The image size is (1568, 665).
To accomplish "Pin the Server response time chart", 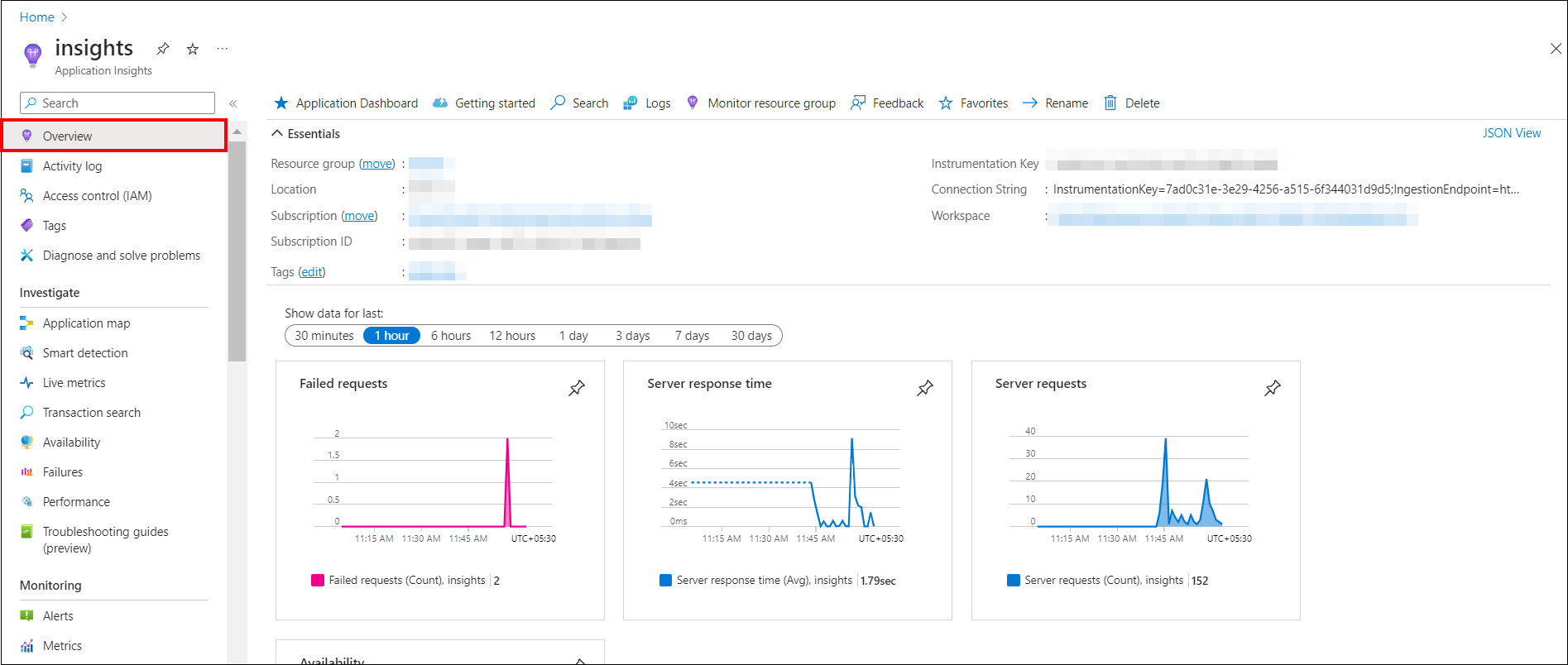I will pyautogui.click(x=925, y=388).
